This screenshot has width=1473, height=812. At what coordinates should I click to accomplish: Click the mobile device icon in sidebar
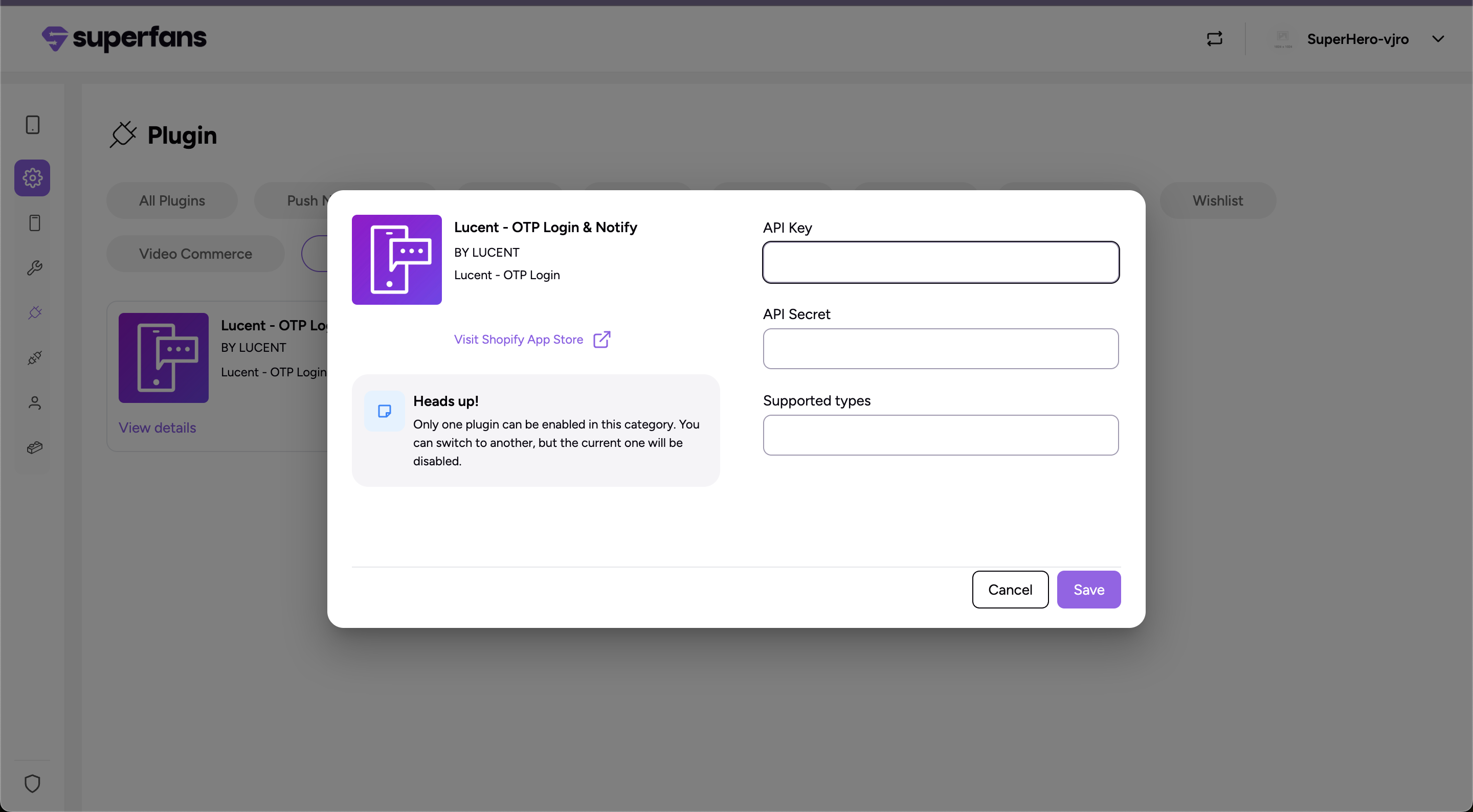pos(33,125)
